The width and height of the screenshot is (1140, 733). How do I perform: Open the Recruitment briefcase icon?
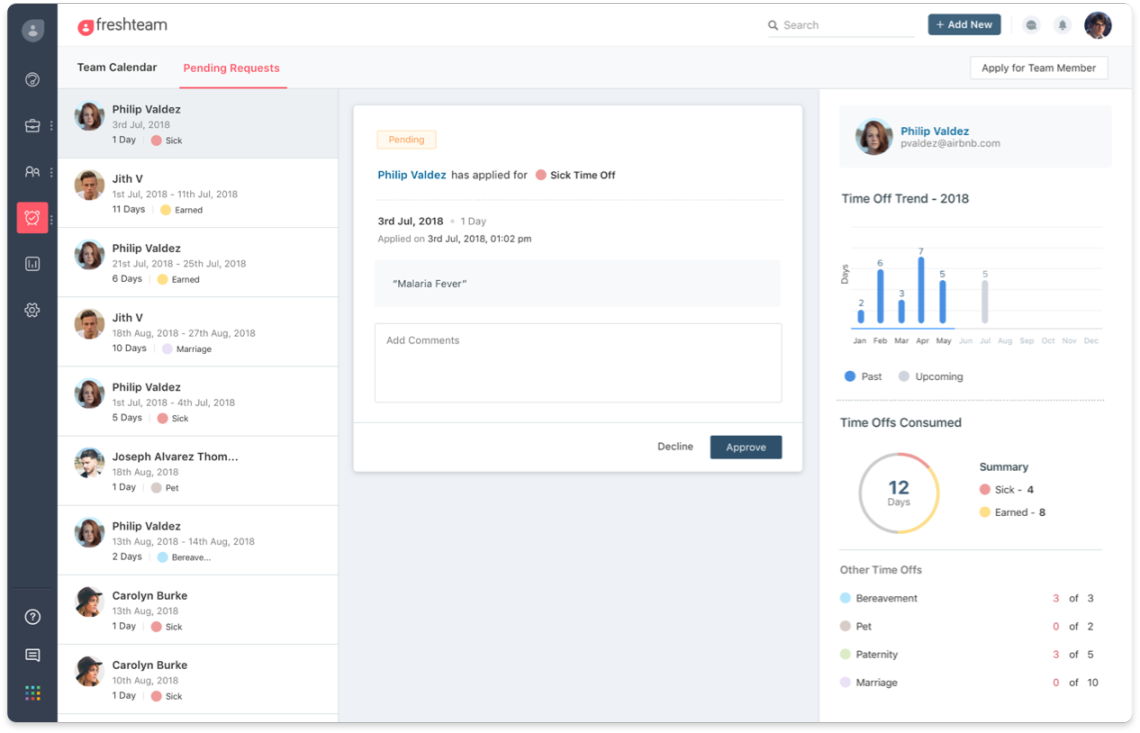pyautogui.click(x=31, y=126)
